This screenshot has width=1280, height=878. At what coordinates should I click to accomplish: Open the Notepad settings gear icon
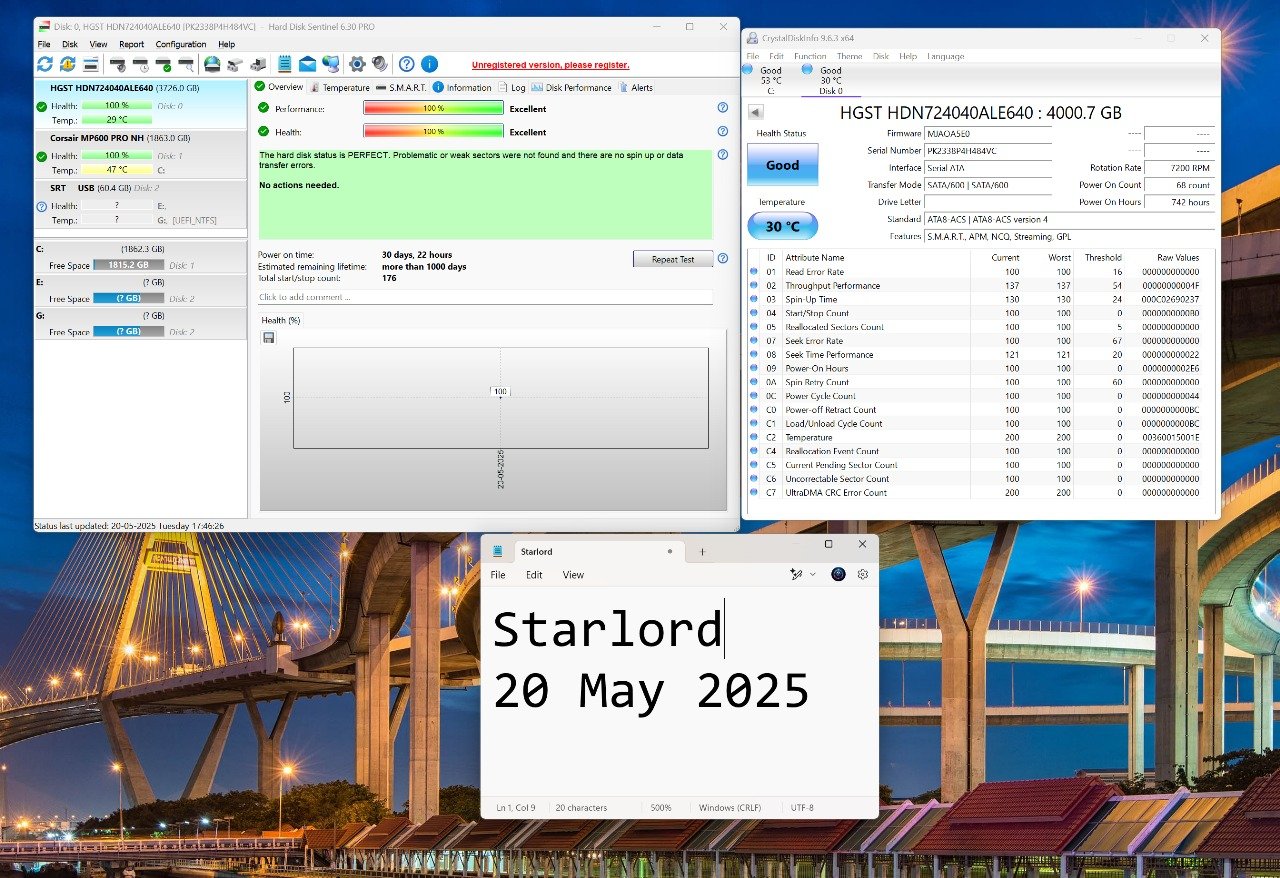point(863,574)
